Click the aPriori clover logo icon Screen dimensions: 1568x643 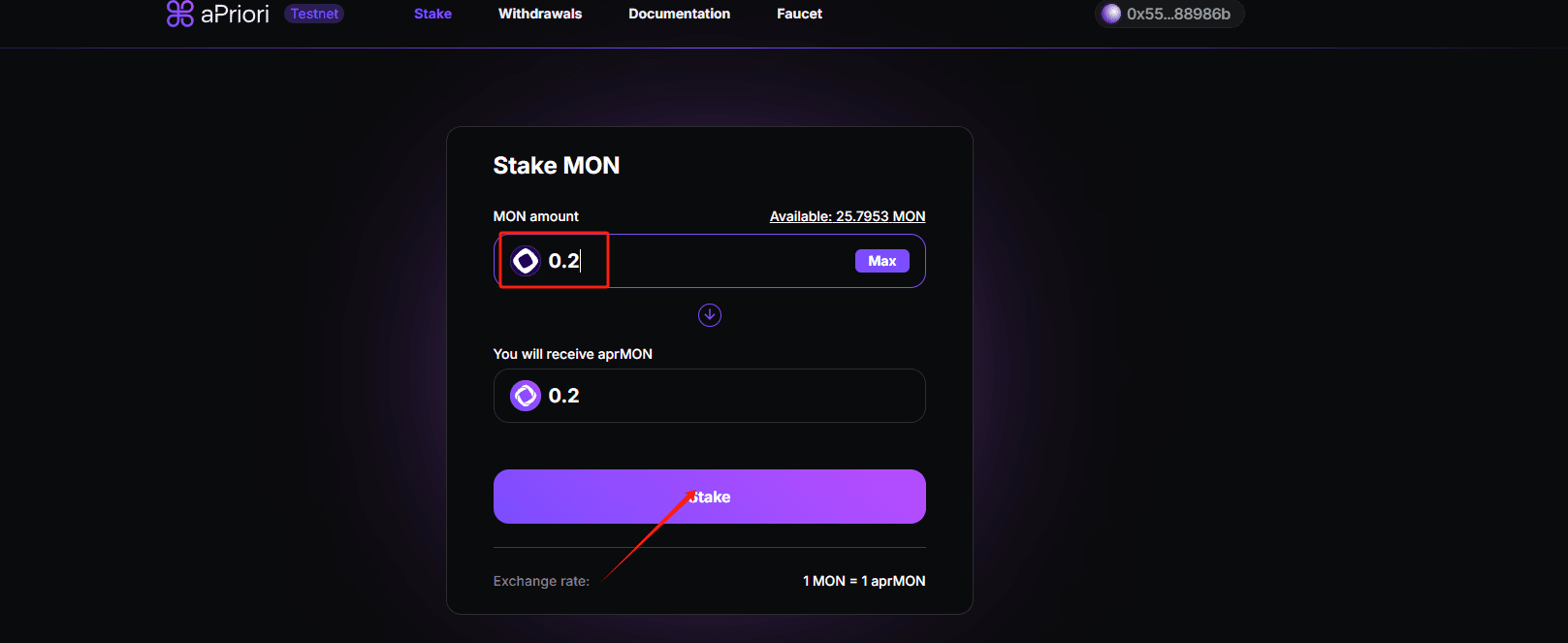(180, 14)
